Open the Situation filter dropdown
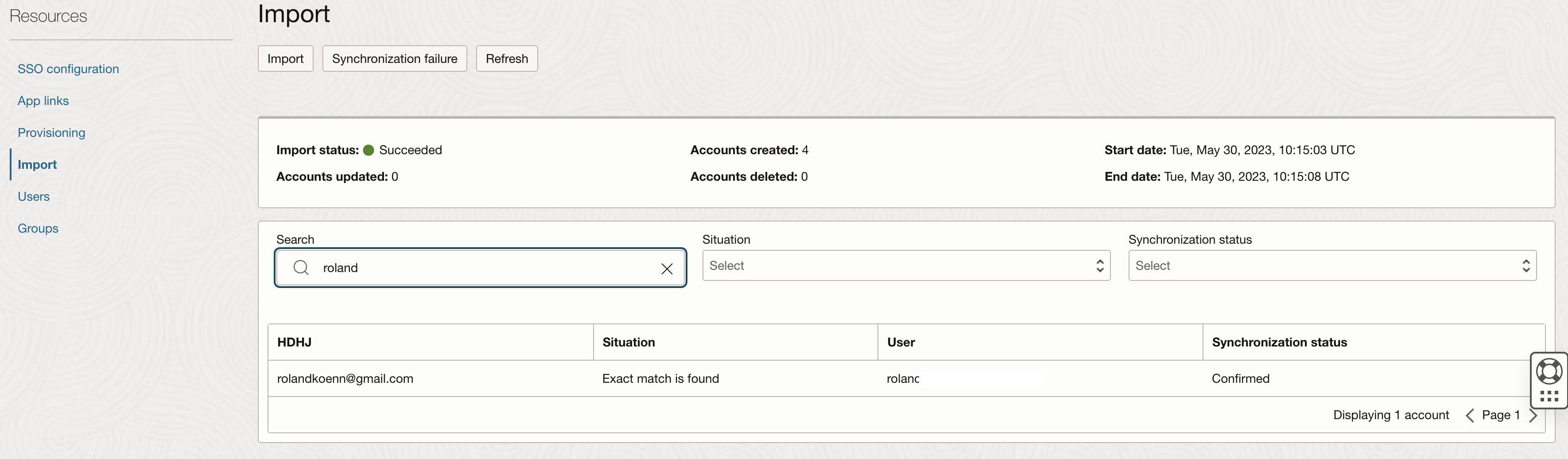The width and height of the screenshot is (1568, 459). [906, 265]
